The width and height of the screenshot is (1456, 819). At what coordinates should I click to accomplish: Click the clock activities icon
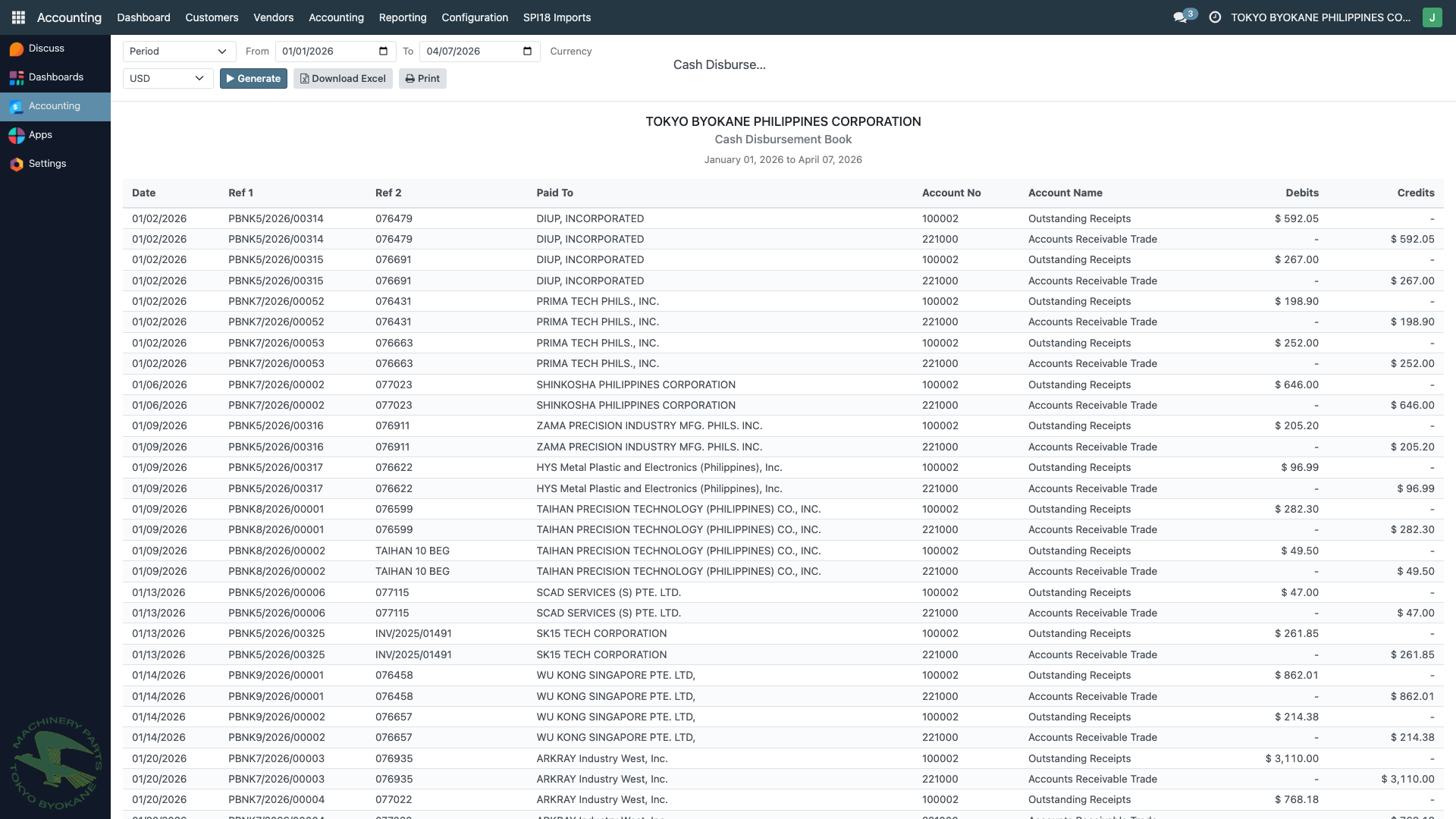[x=1215, y=17]
